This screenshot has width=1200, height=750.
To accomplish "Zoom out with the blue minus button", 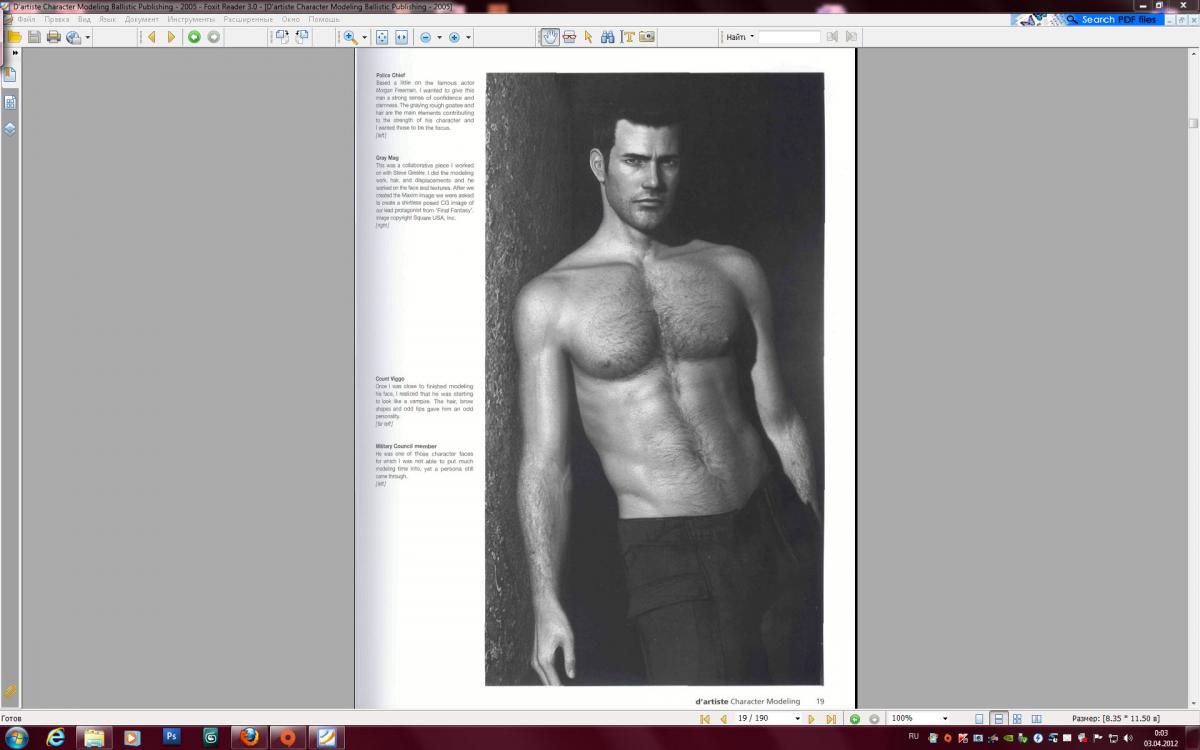I will click(425, 38).
